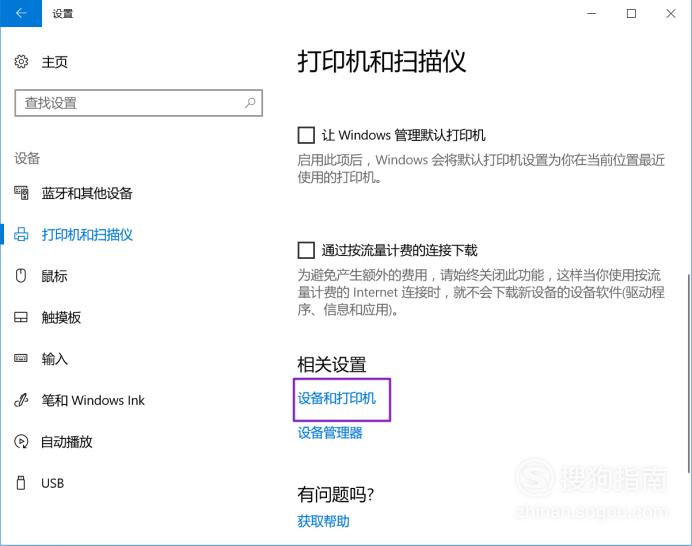Viewport: 692px width, 546px height.
Task: Click the touchpad icon in sidebar
Action: 21,317
